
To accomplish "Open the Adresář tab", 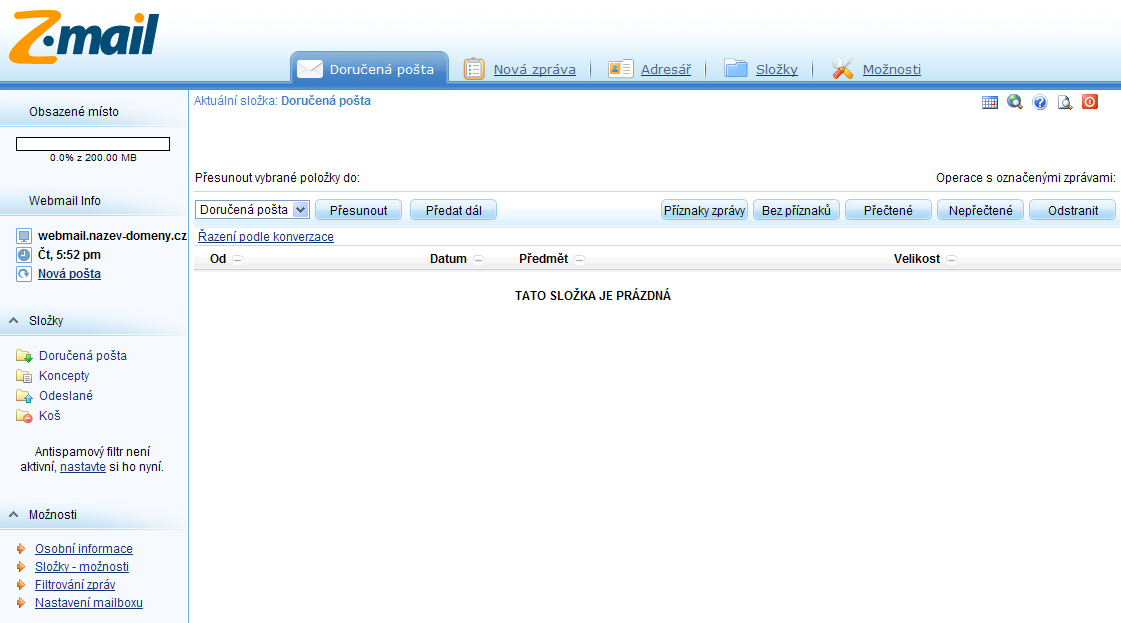I will click(x=667, y=69).
